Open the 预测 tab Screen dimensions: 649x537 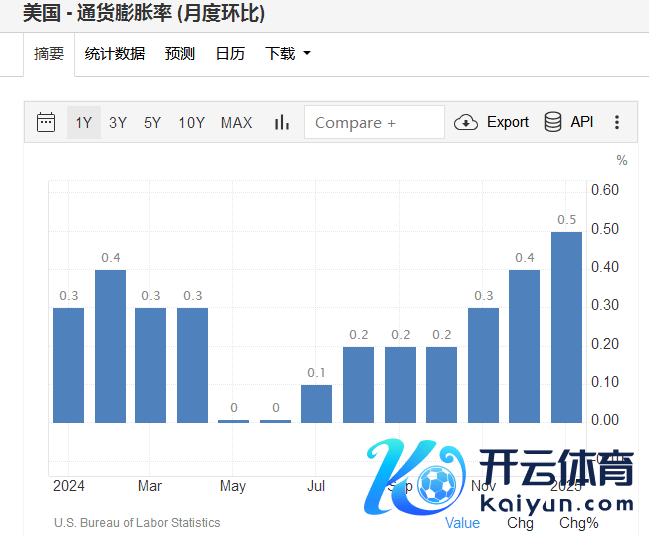point(180,53)
